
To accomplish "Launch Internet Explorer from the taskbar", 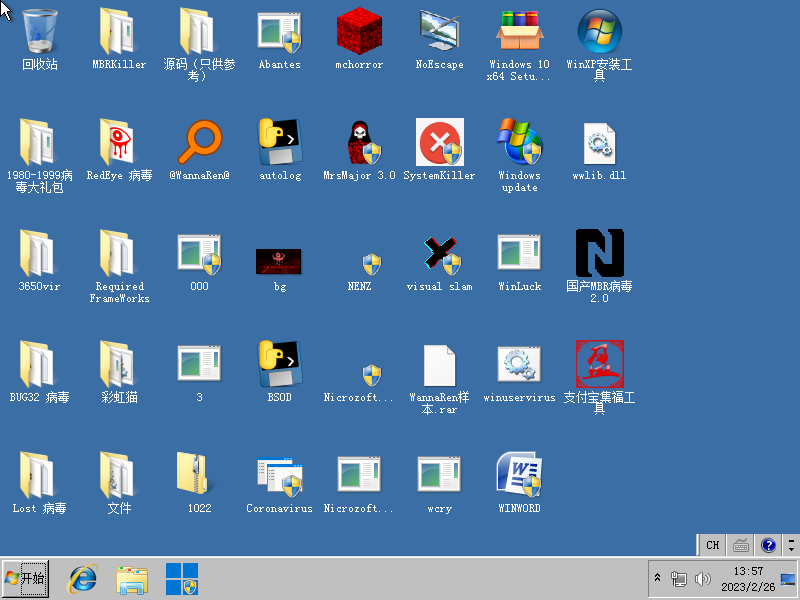I will [82, 578].
